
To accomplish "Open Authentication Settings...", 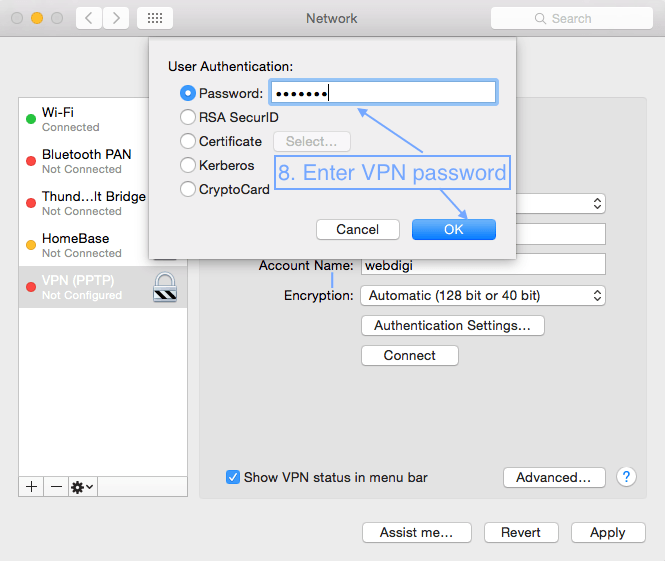I will (x=453, y=325).
